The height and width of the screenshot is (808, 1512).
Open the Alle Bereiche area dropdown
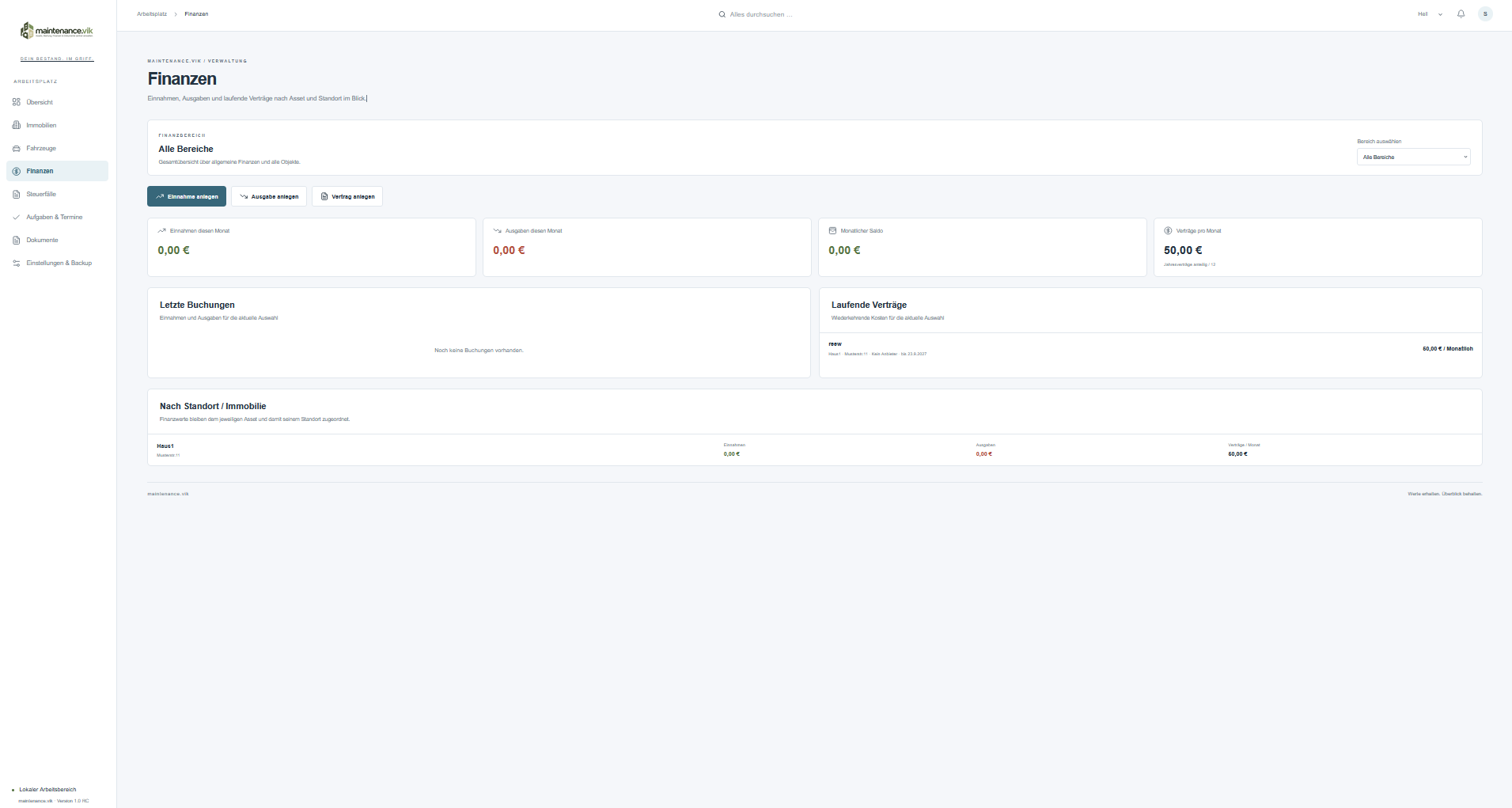(1413, 157)
